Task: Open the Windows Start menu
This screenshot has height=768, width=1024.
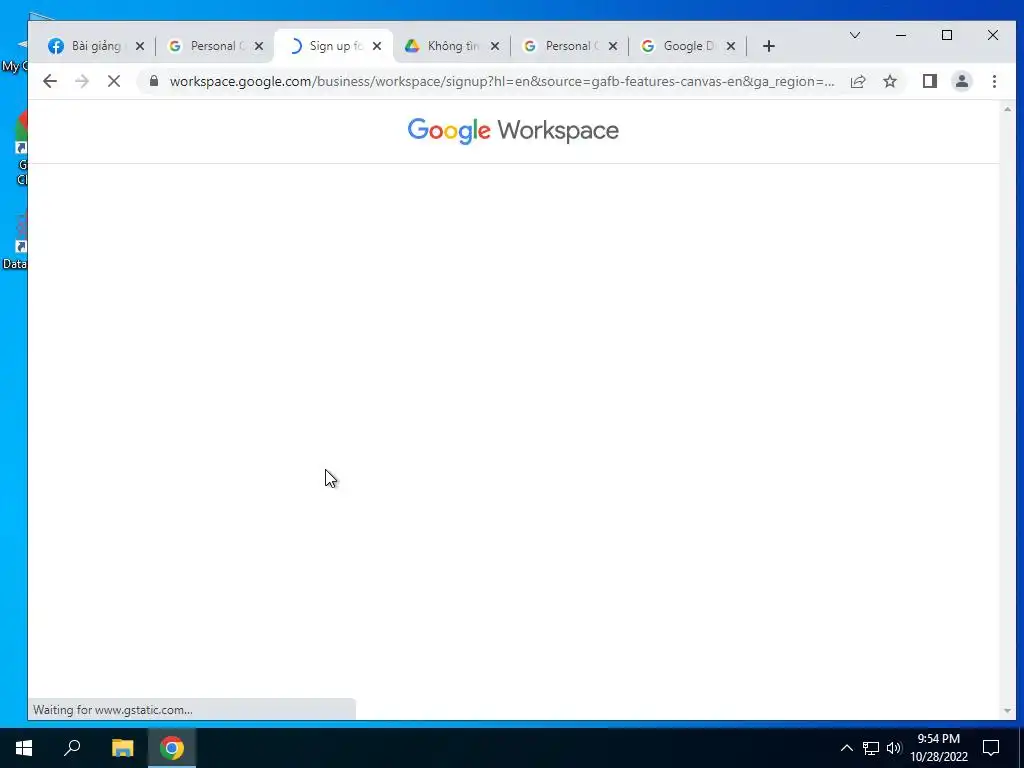Action: 24,748
